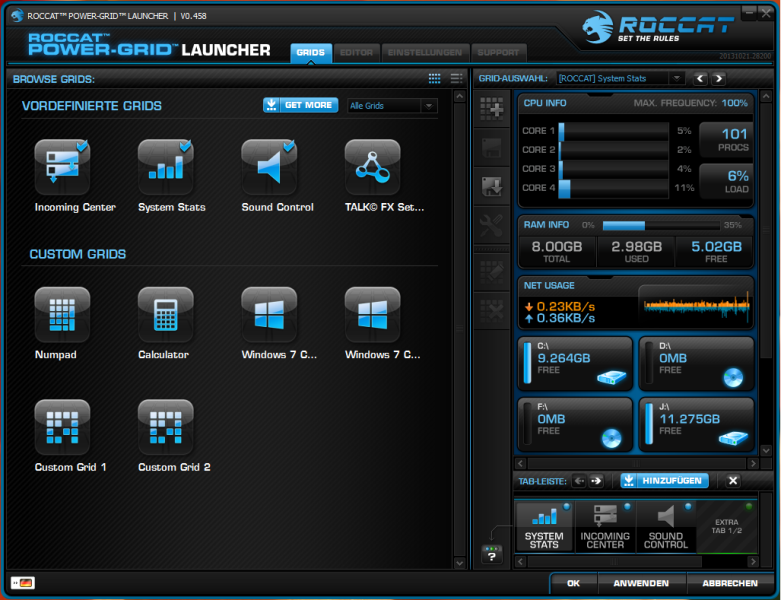Open the Calculator custom grid
The height and width of the screenshot is (600, 781).
click(x=165, y=315)
